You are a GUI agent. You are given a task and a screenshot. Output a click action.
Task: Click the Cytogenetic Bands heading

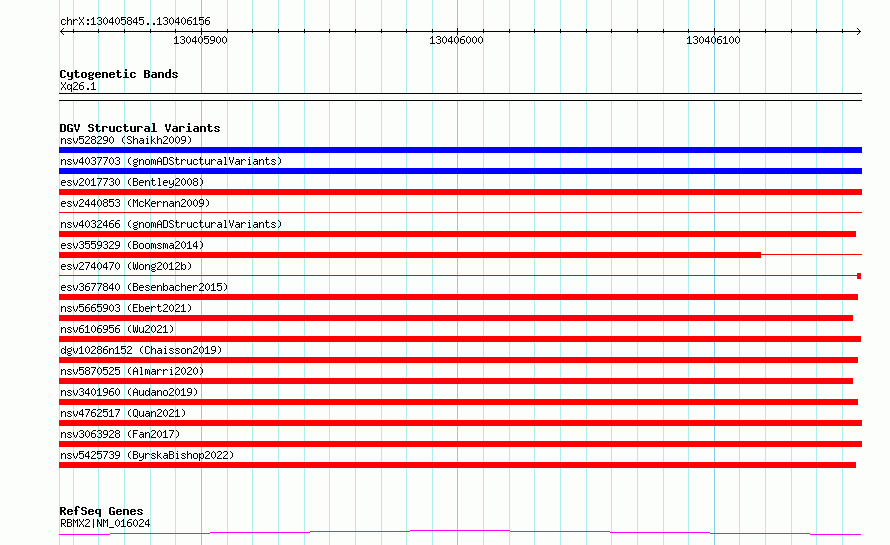(x=119, y=74)
